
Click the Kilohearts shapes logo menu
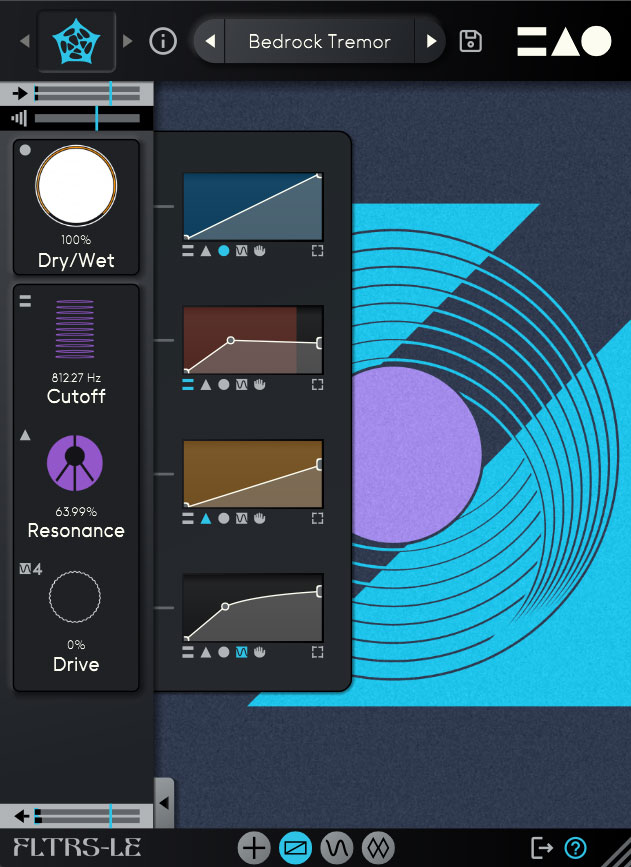click(x=564, y=41)
